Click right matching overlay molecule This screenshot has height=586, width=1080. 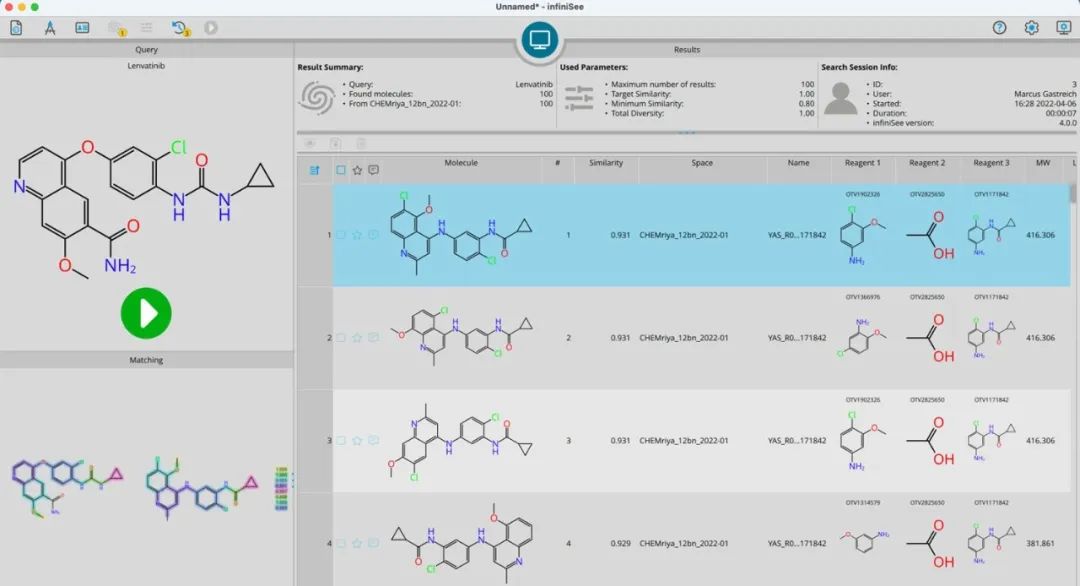tap(201, 488)
